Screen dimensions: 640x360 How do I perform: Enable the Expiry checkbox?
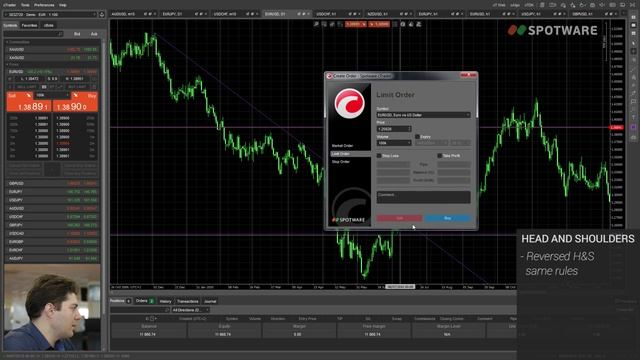point(417,137)
